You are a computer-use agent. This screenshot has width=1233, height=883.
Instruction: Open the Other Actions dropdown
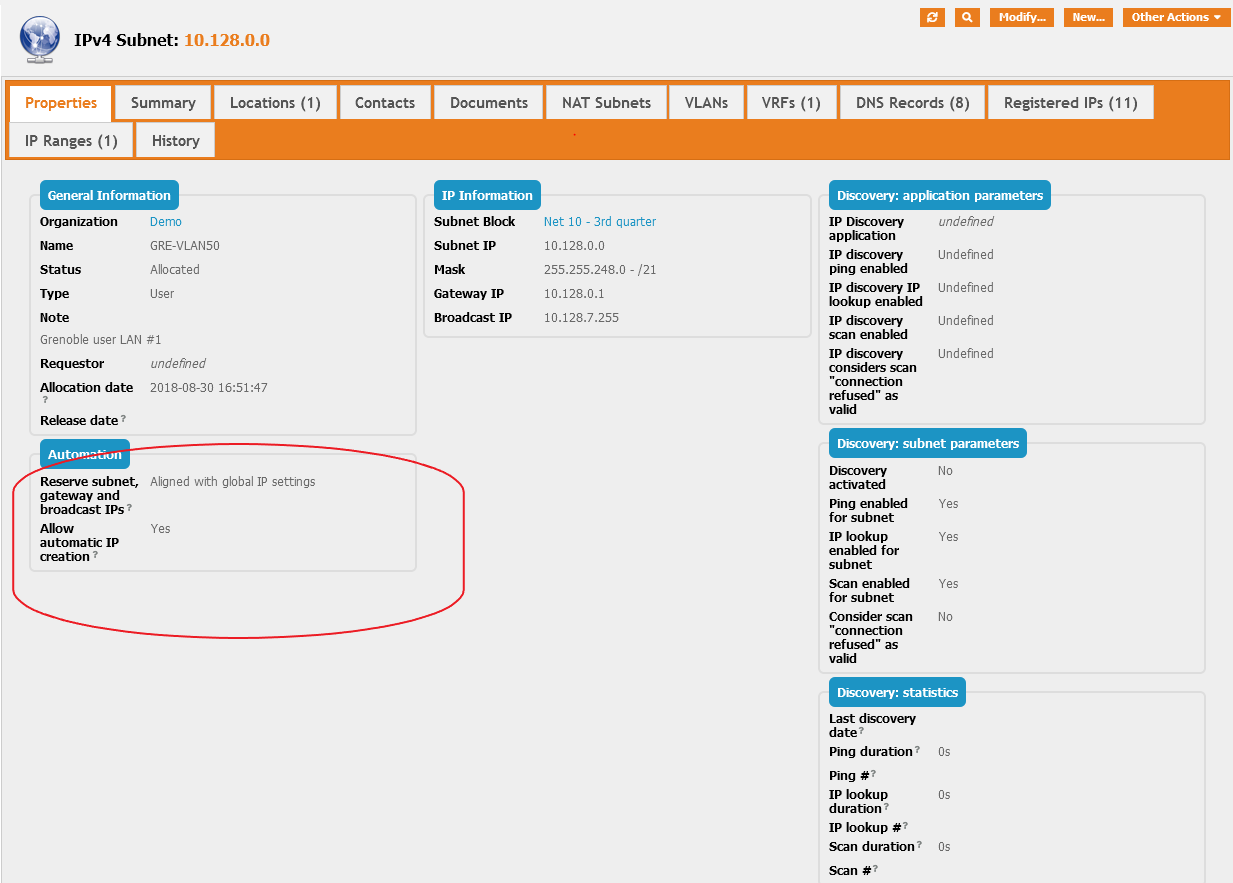click(x=1176, y=17)
